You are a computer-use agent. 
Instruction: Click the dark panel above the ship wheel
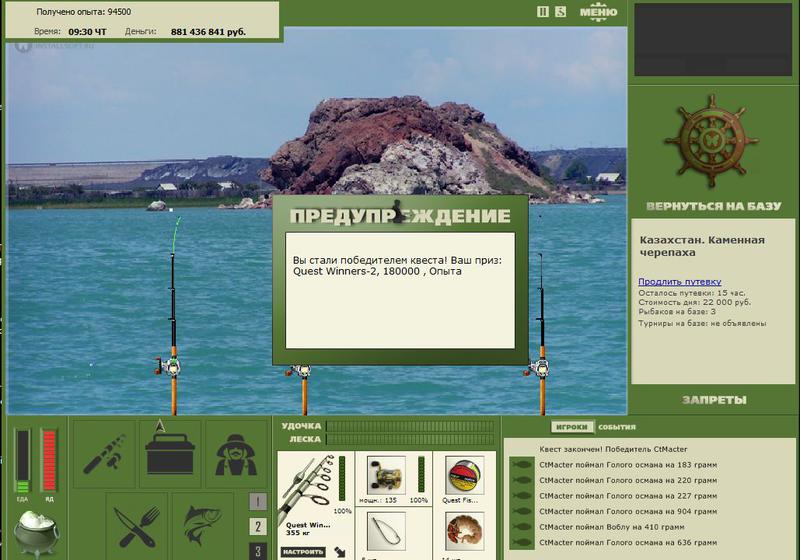point(713,39)
